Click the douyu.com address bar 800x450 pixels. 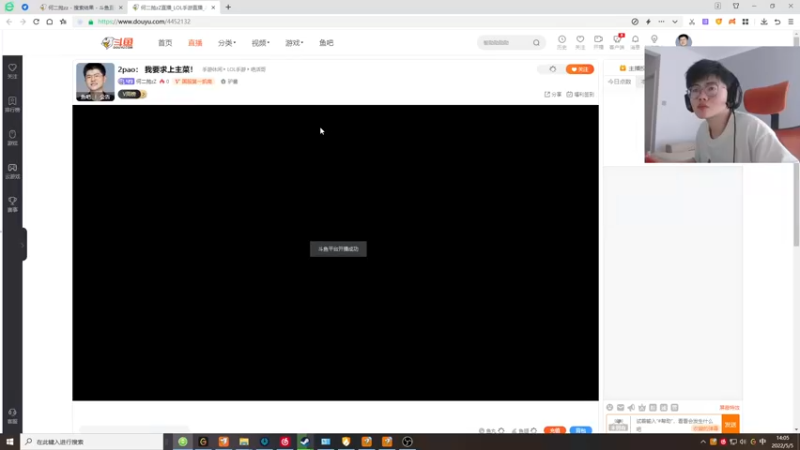[x=352, y=22]
